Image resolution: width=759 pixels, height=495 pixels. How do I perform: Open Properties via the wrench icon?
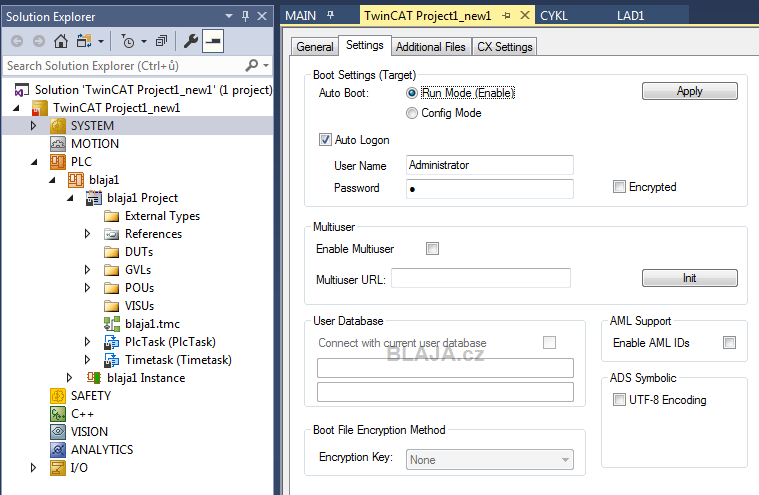(191, 41)
